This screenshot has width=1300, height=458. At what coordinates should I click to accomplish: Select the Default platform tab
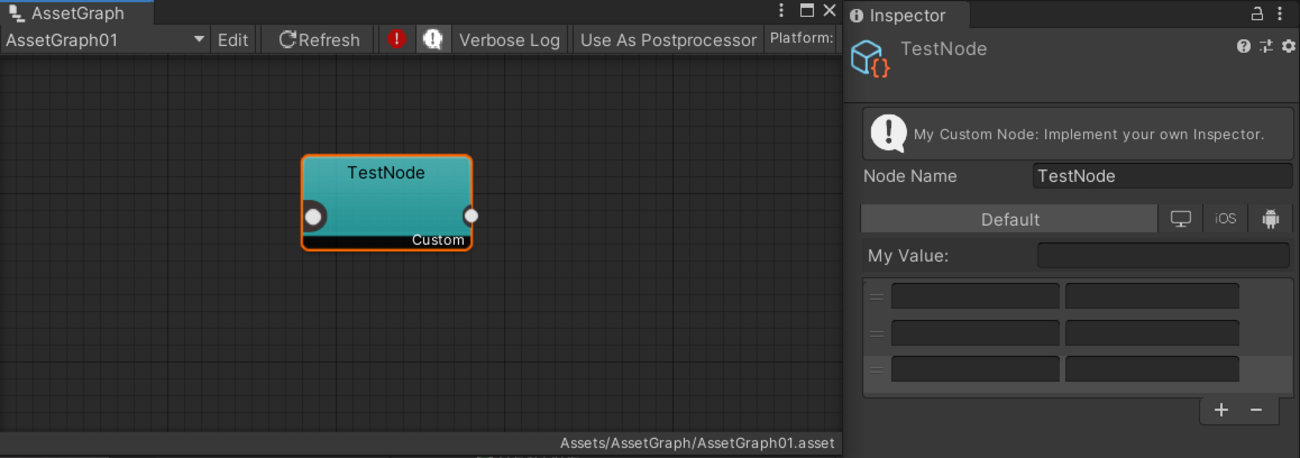(x=1009, y=219)
